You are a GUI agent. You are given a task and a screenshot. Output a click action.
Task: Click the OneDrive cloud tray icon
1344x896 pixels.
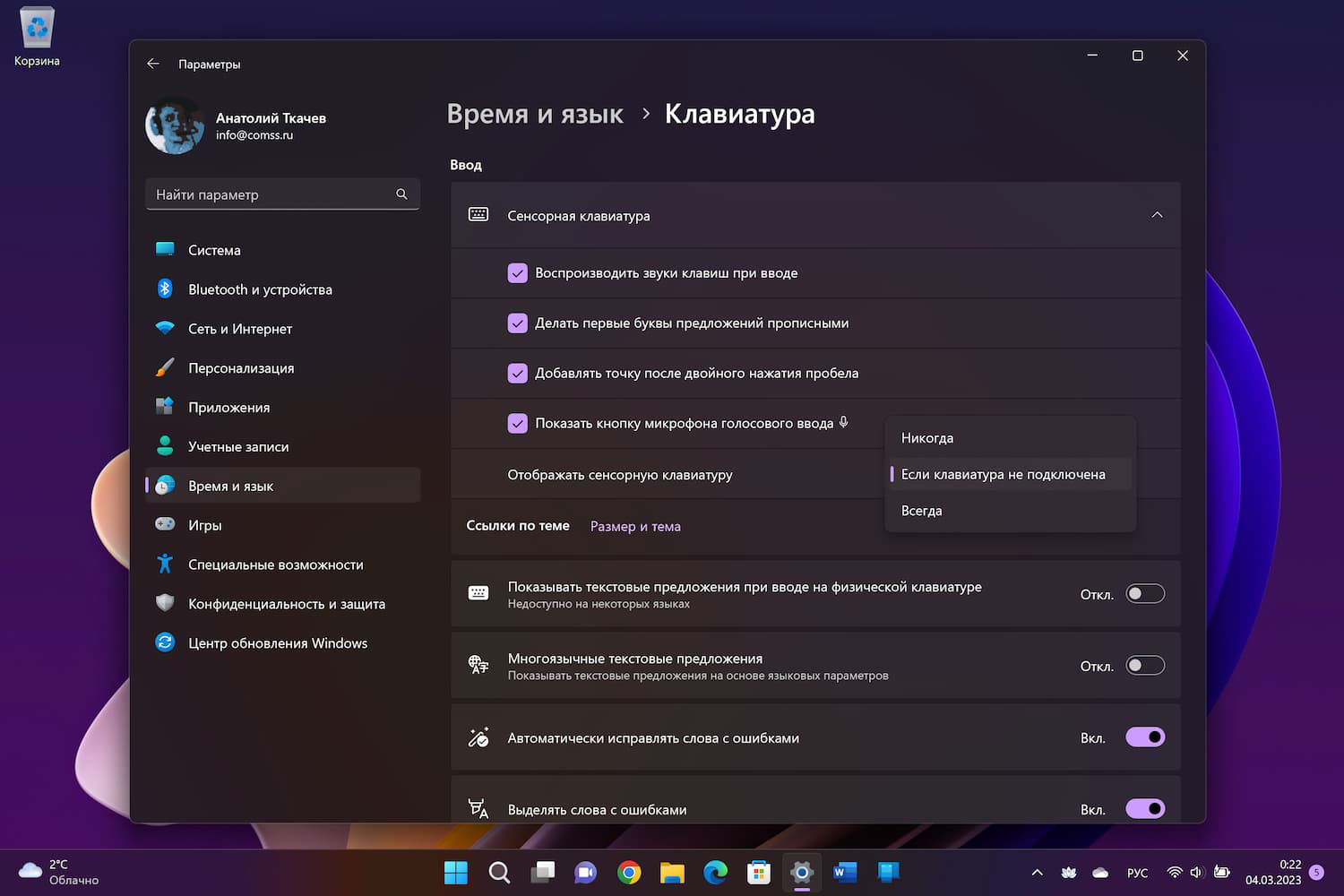pyautogui.click(x=1100, y=873)
